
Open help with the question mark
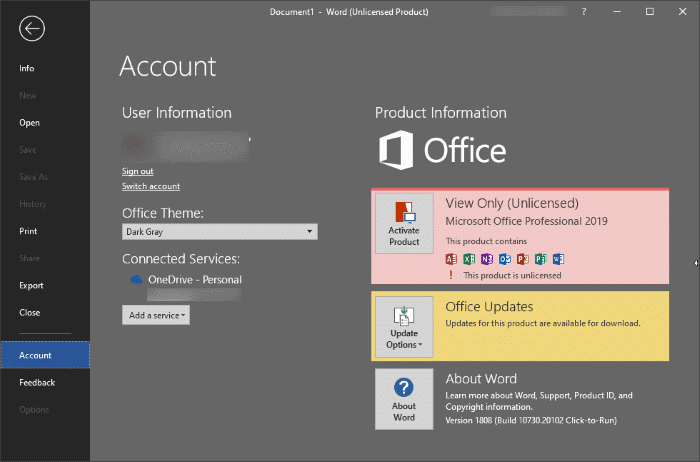[584, 12]
